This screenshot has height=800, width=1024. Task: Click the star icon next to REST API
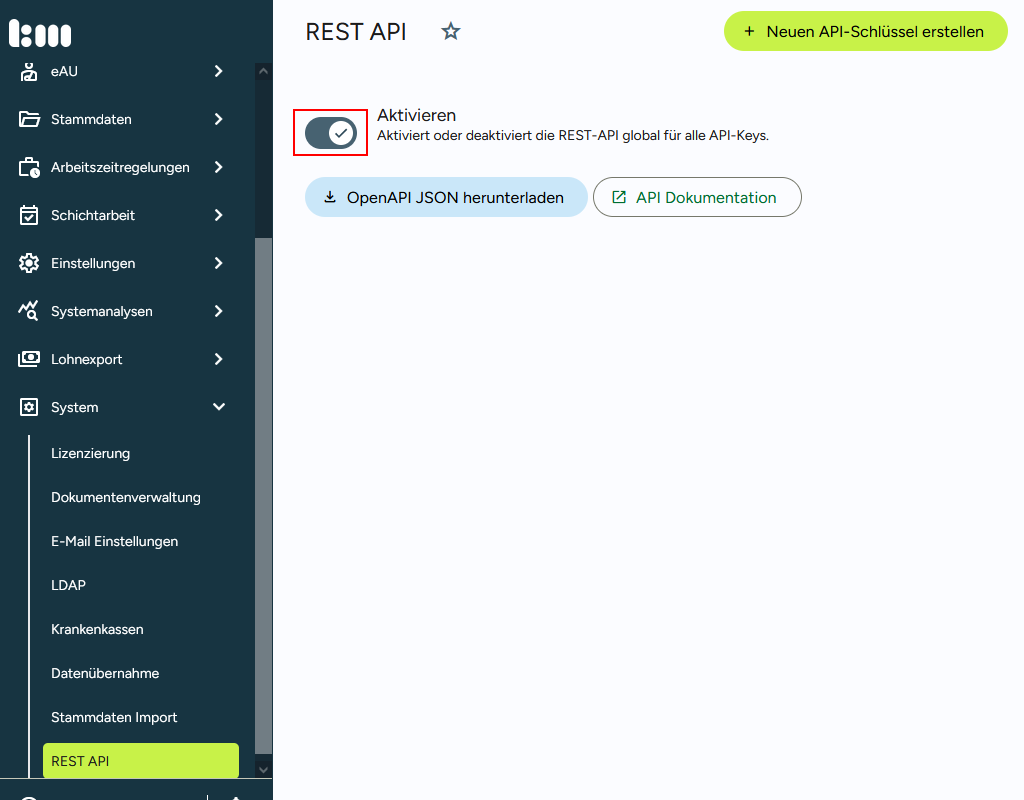450,31
